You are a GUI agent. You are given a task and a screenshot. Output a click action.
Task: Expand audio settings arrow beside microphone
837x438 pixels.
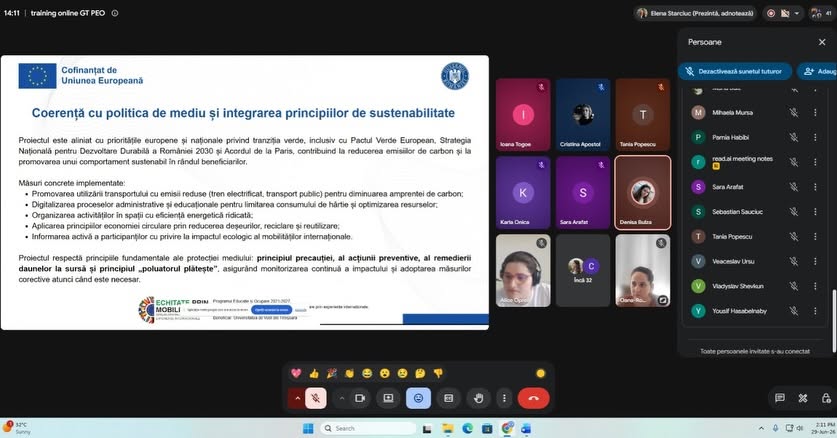[x=297, y=398]
